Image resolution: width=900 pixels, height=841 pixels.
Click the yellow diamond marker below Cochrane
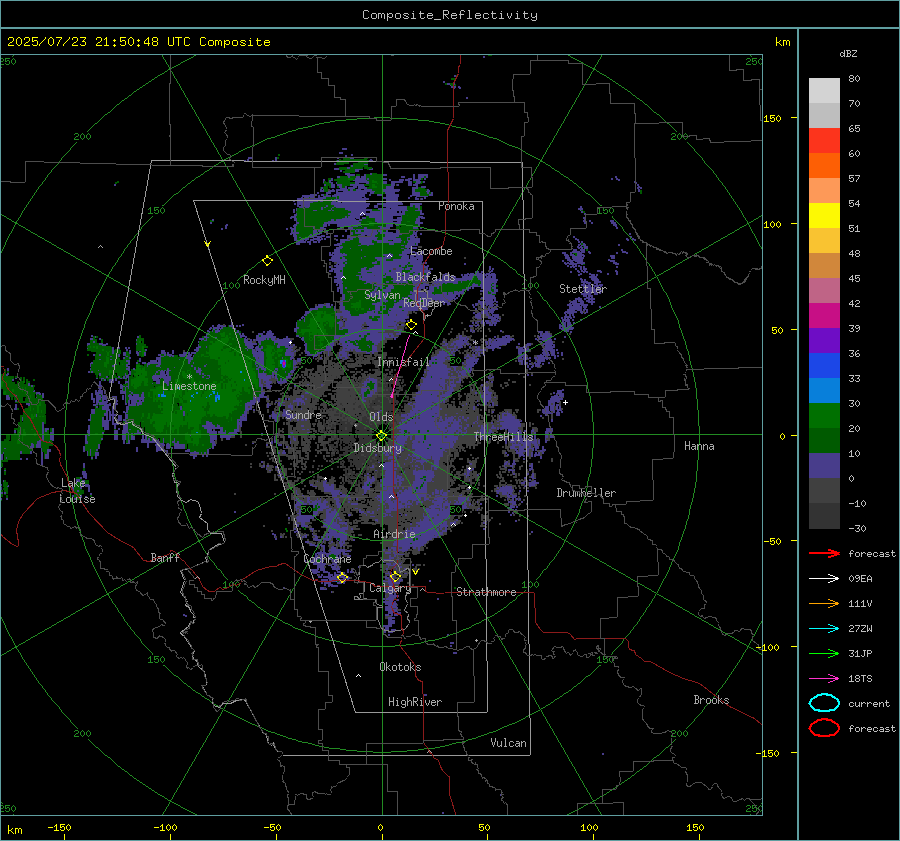click(x=342, y=578)
